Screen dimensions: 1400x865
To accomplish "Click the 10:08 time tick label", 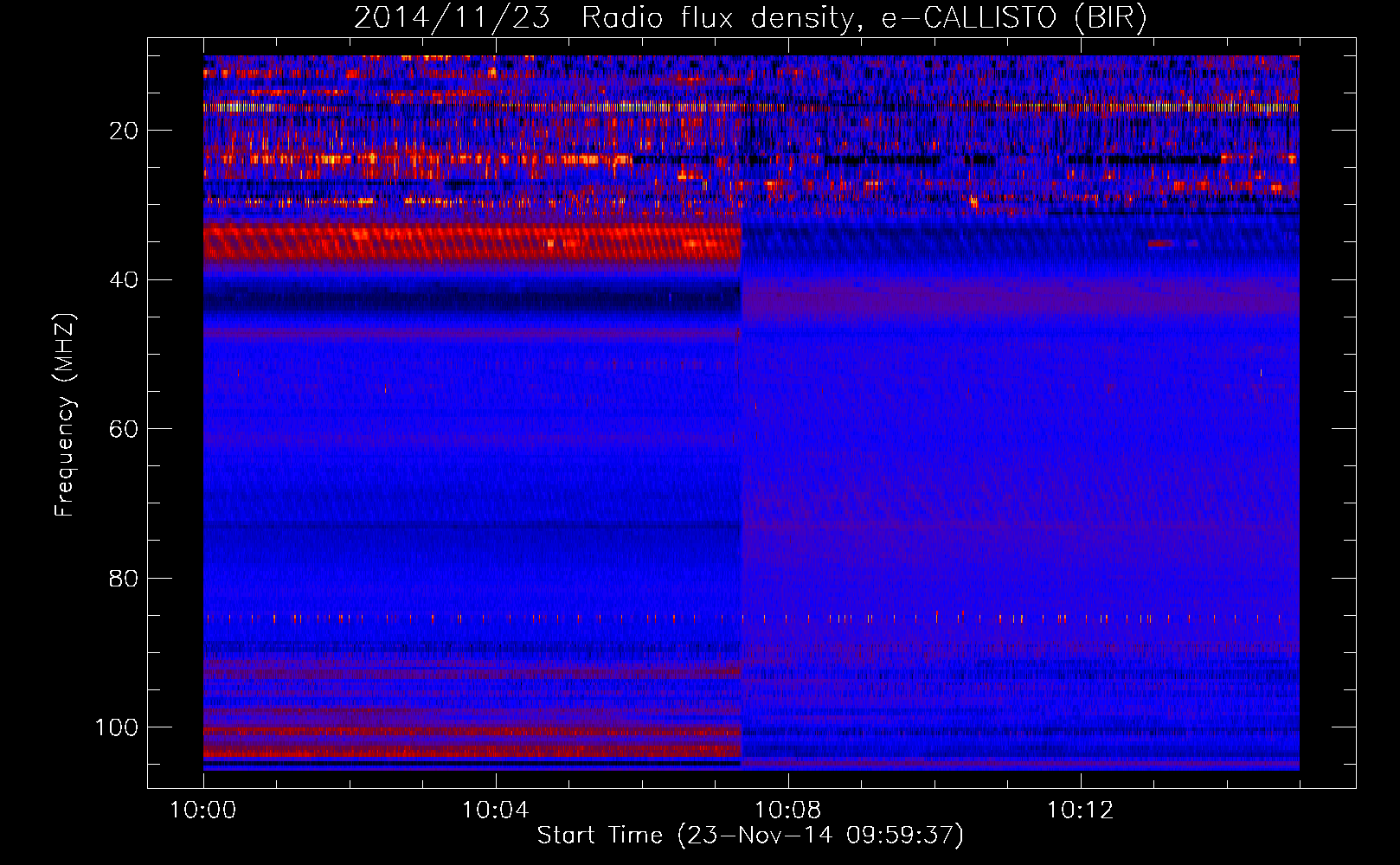I will tap(787, 811).
